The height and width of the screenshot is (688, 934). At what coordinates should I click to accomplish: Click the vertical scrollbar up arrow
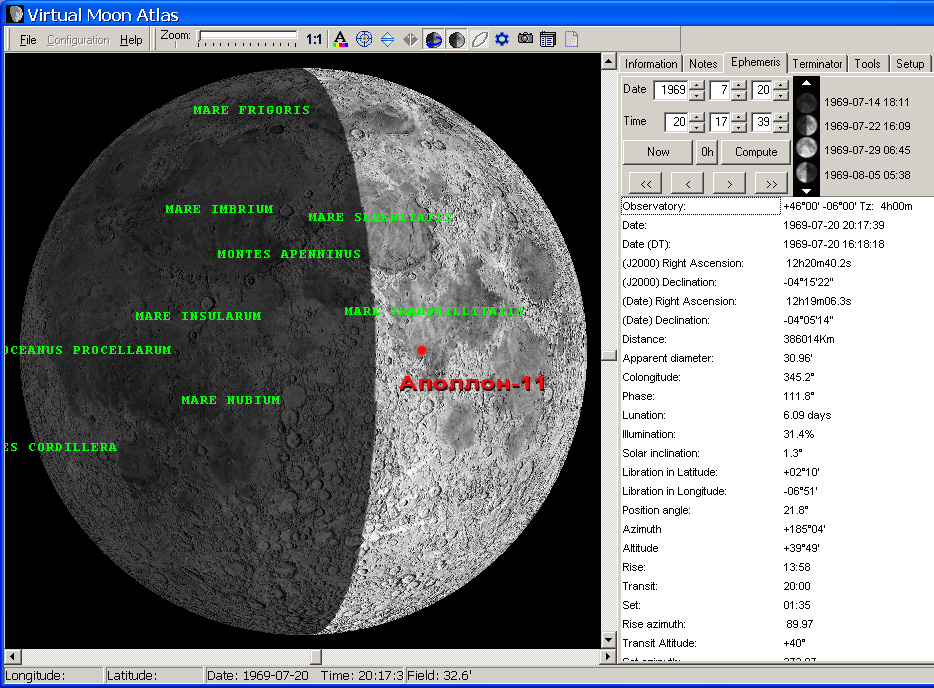coord(608,61)
